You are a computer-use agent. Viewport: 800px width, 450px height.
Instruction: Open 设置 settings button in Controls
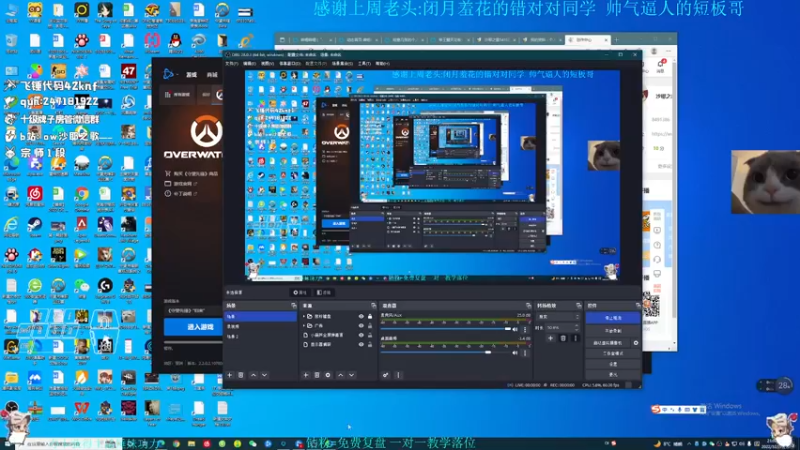point(613,364)
